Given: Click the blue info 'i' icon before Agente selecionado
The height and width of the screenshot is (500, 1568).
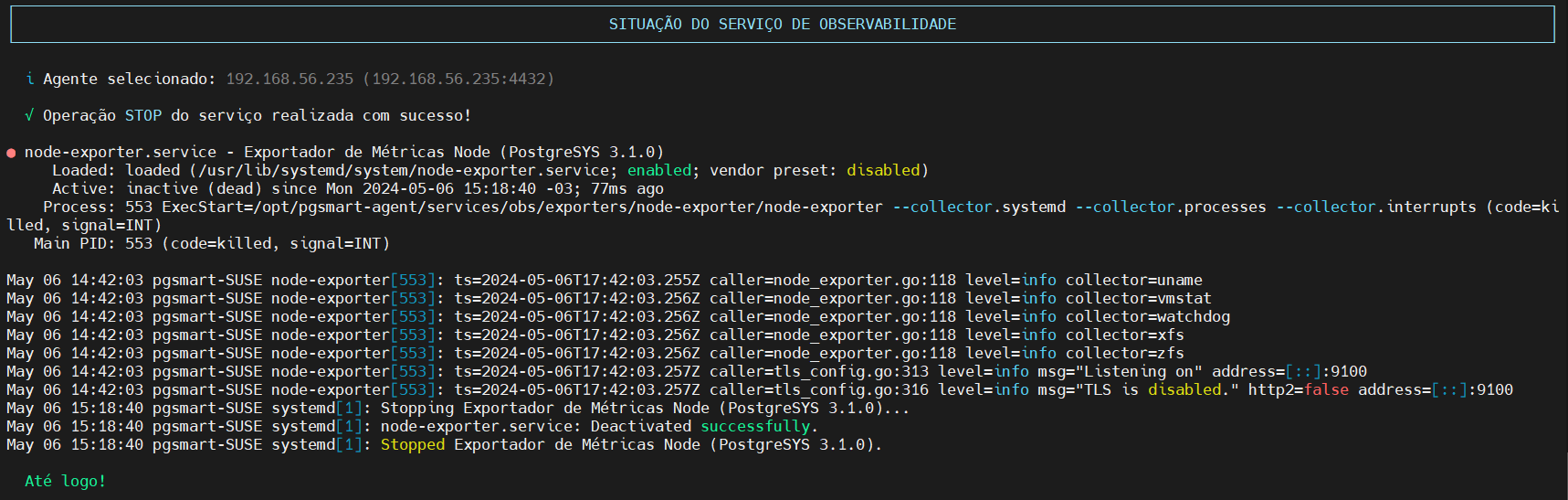Looking at the screenshot, I should pos(30,80).
